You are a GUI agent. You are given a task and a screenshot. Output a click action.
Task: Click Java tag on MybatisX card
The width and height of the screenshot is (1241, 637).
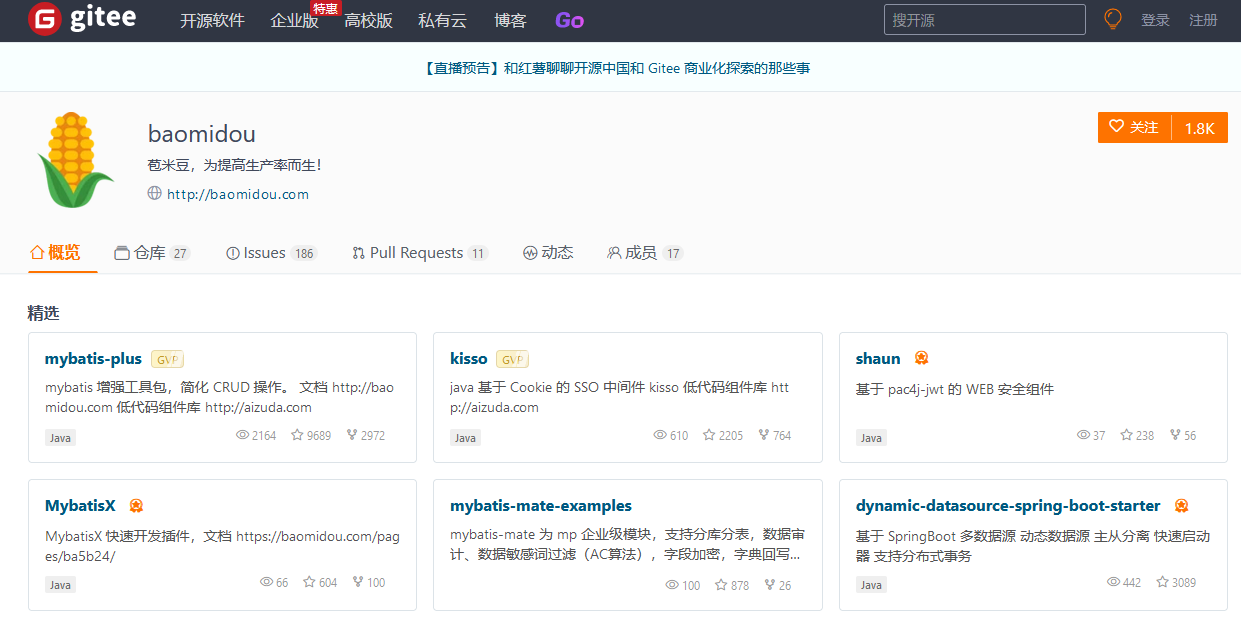click(60, 584)
